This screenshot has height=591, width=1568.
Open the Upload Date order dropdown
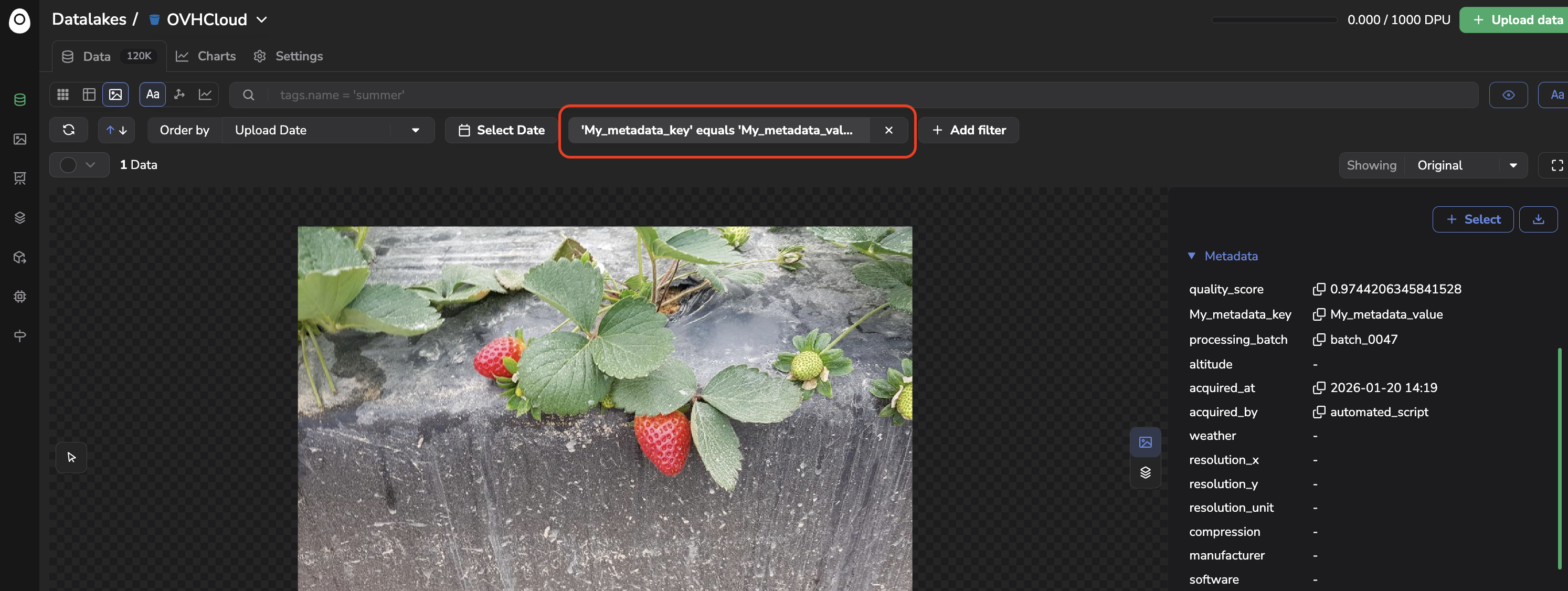click(x=328, y=130)
